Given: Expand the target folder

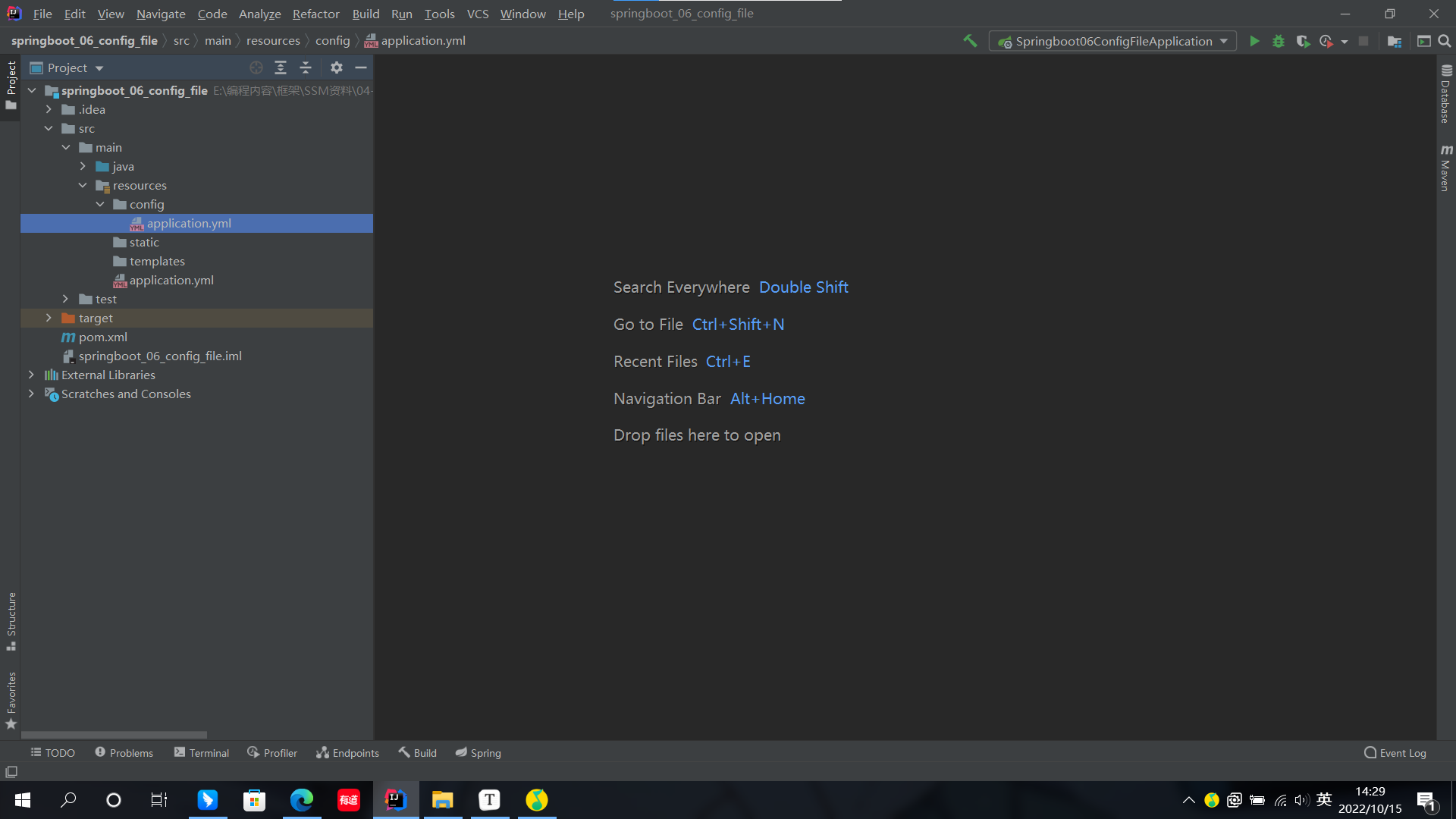Looking at the screenshot, I should click(x=49, y=318).
